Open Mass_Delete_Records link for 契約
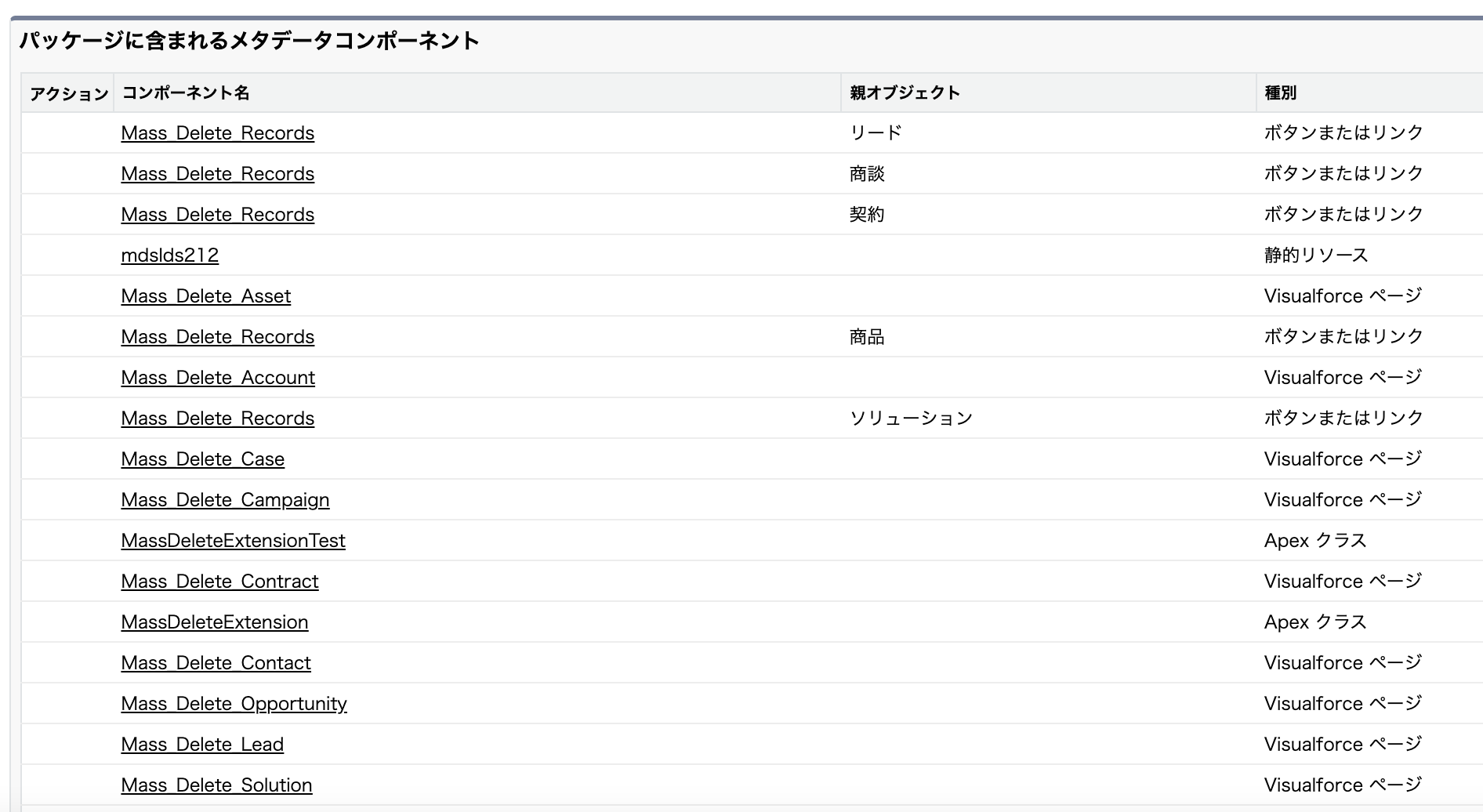 [x=218, y=215]
